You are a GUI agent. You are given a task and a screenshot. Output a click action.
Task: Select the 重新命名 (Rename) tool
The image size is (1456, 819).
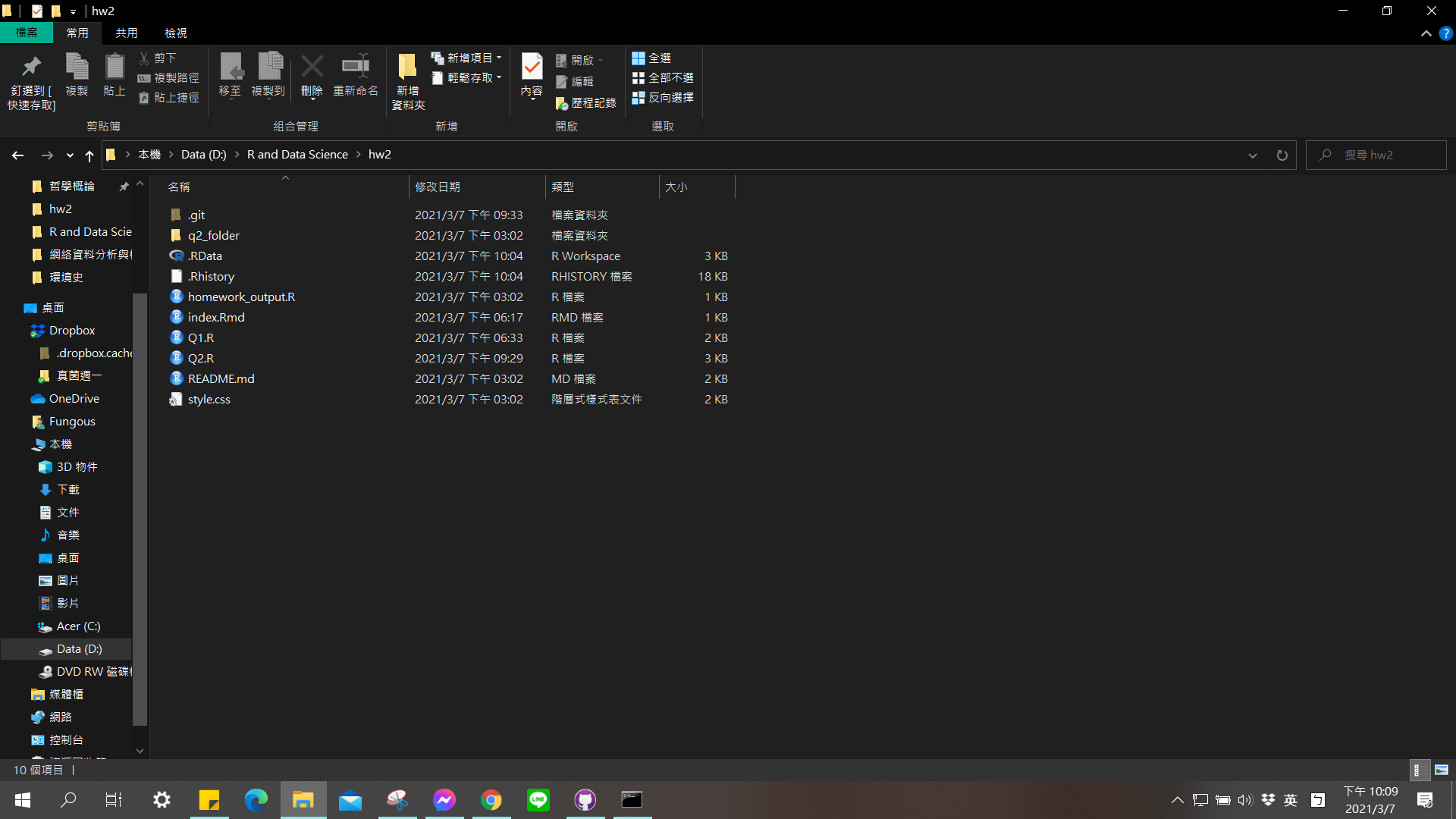coord(355,76)
